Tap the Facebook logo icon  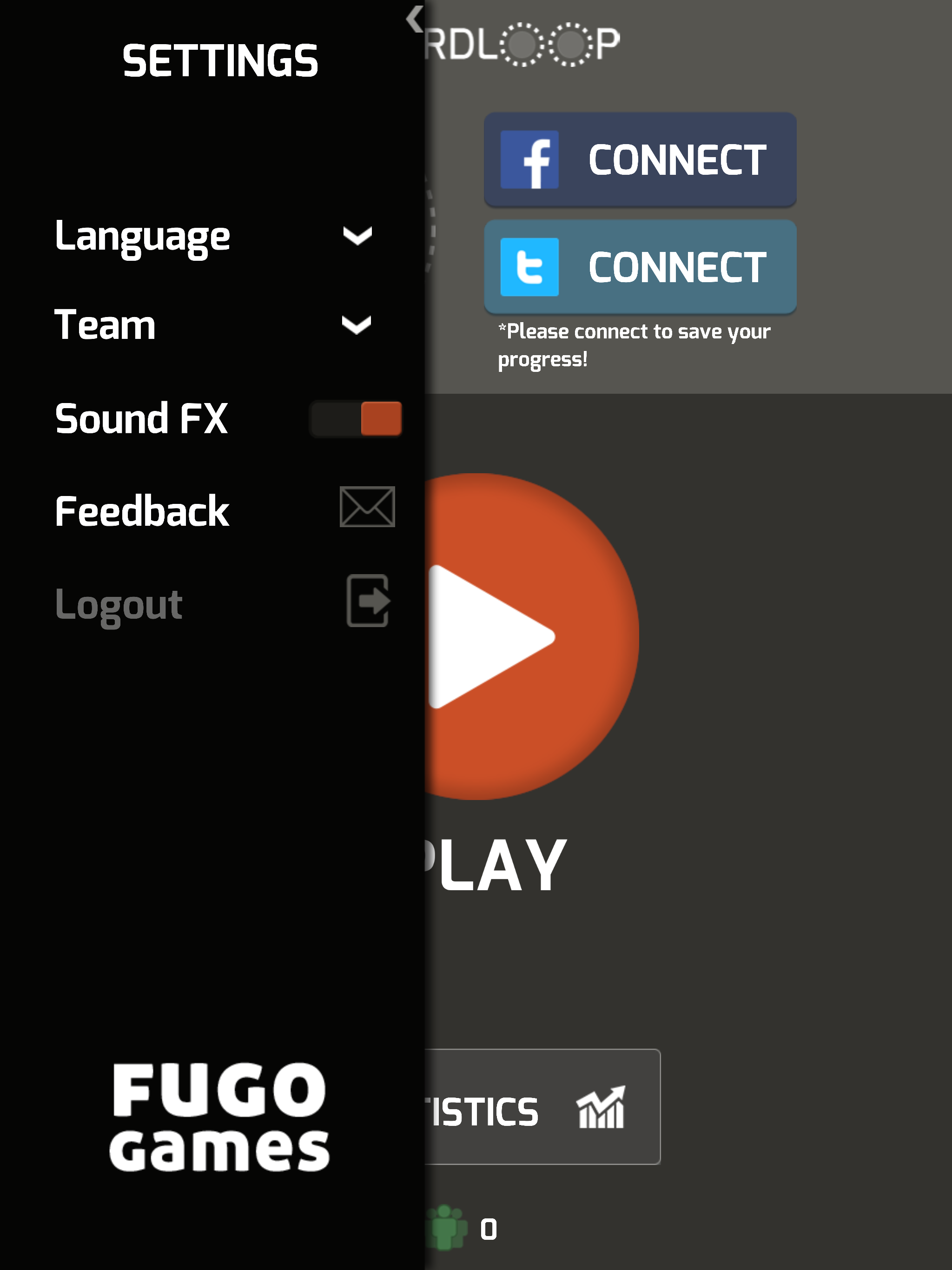(529, 159)
